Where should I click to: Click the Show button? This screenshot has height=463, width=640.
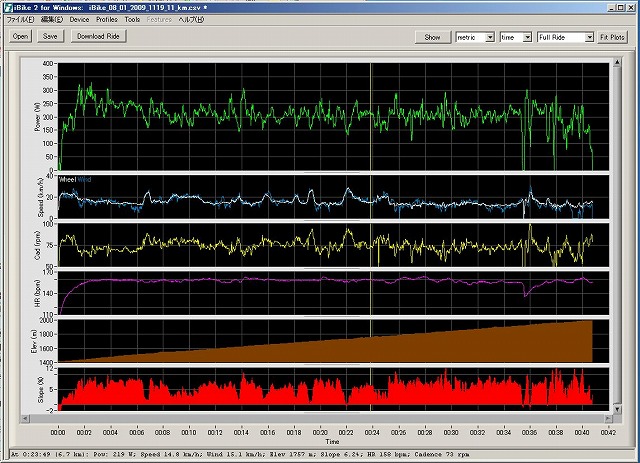(432, 37)
